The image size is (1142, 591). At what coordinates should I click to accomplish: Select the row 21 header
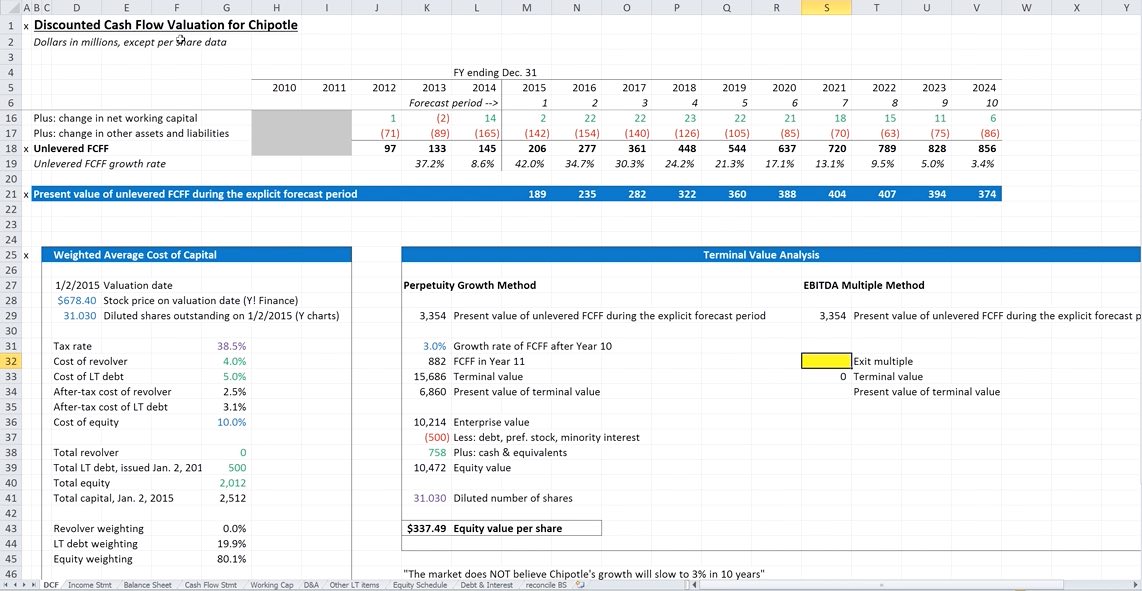[x=11, y=194]
